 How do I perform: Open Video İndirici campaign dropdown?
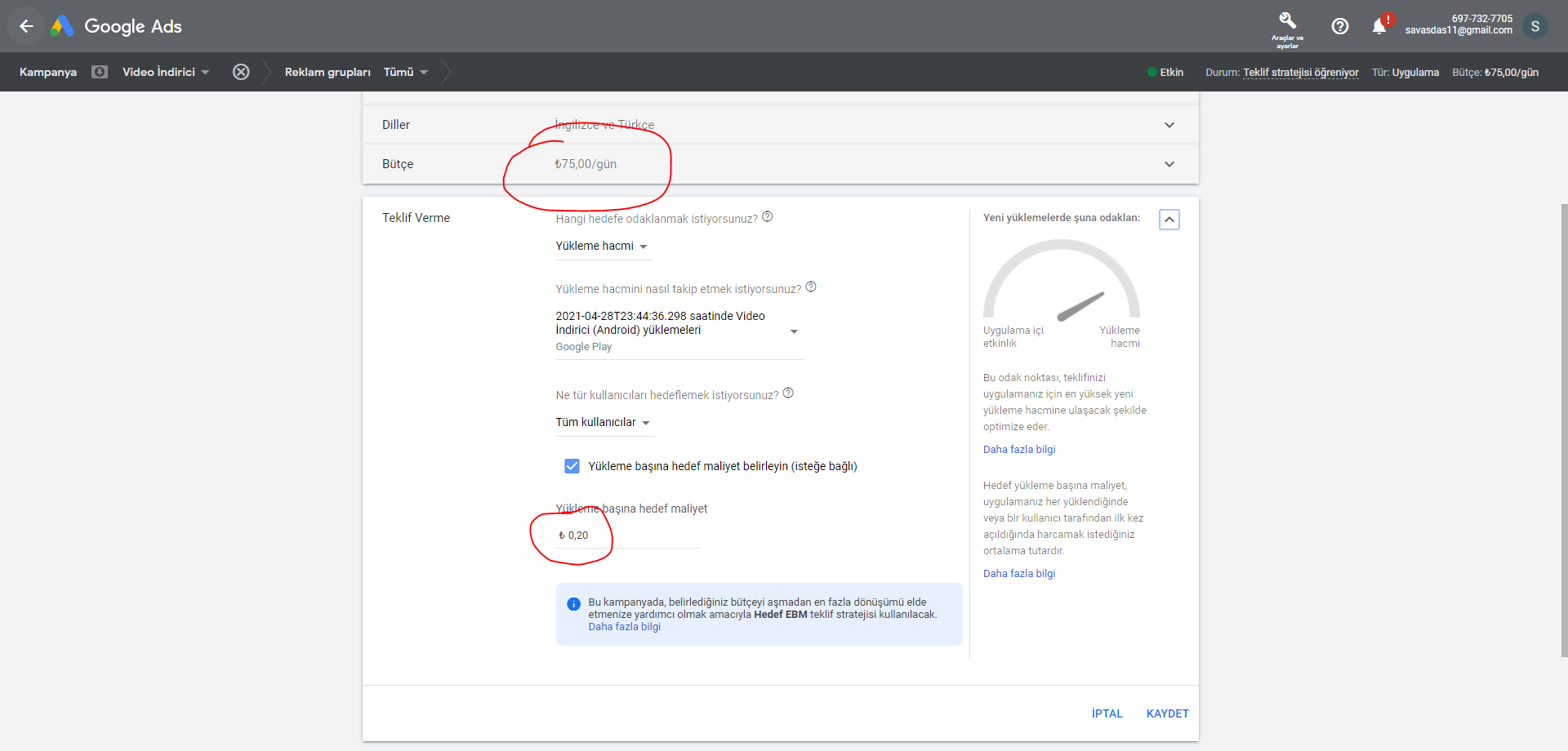[x=166, y=72]
